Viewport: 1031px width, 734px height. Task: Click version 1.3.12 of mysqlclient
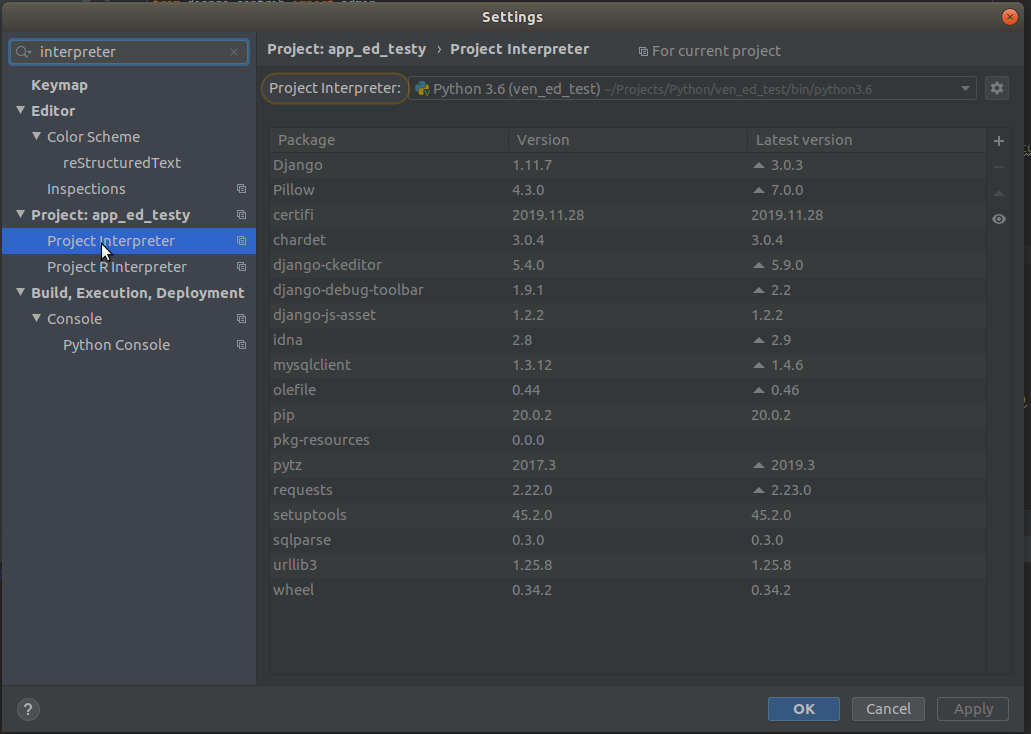(532, 365)
